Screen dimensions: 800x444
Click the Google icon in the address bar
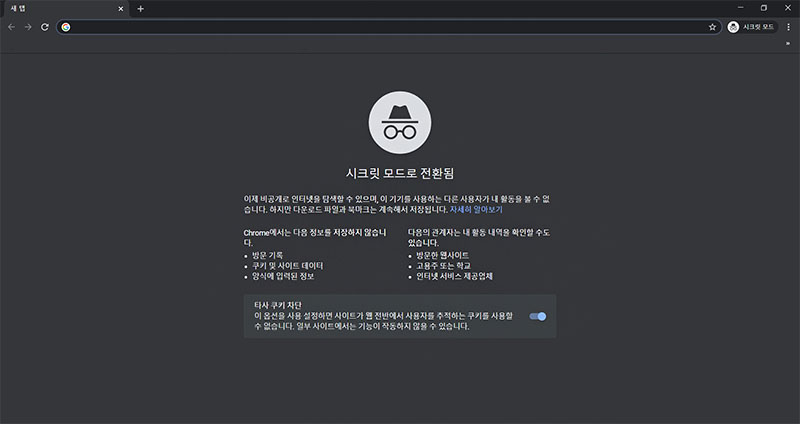(x=66, y=27)
